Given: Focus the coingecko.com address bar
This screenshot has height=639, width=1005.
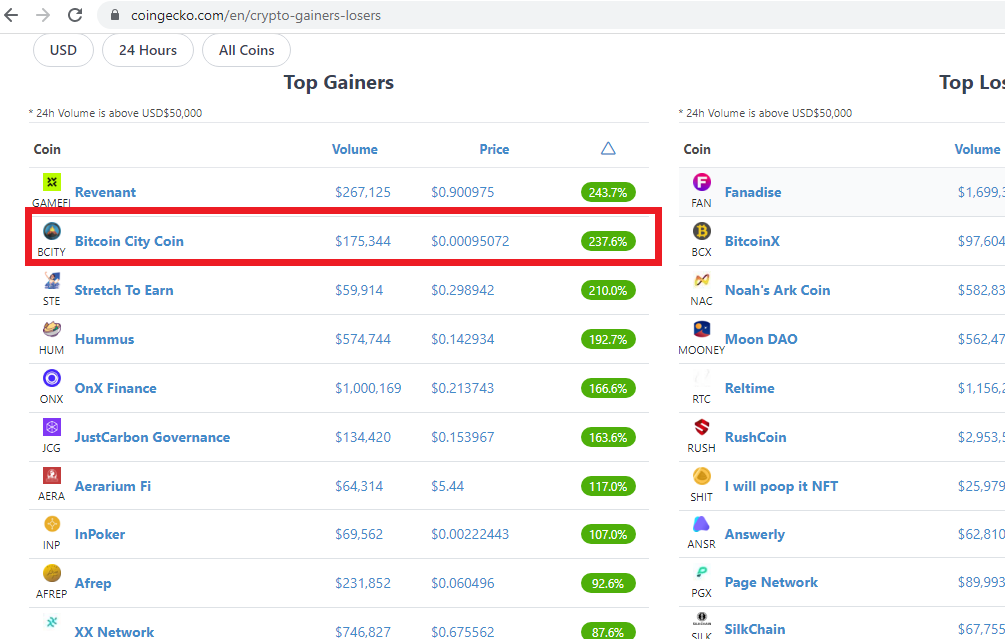Looking at the screenshot, I should (551, 15).
